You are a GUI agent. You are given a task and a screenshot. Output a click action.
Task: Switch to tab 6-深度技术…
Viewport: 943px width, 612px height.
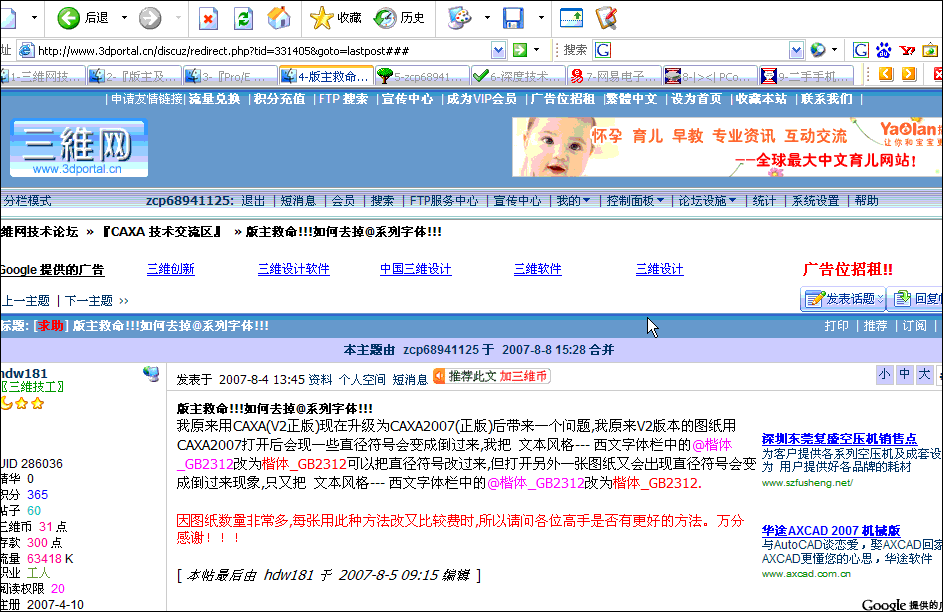click(518, 76)
